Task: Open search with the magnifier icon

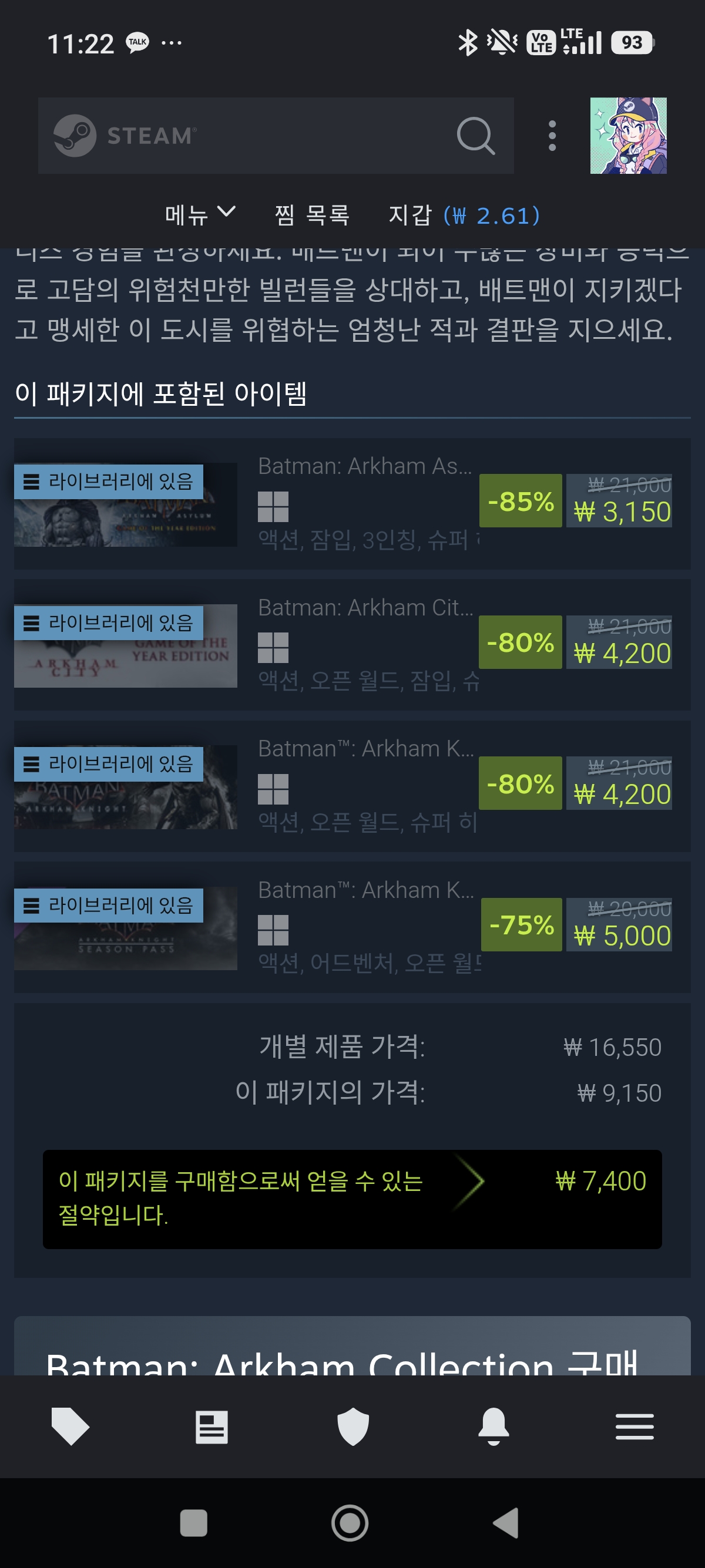Action: [x=475, y=135]
